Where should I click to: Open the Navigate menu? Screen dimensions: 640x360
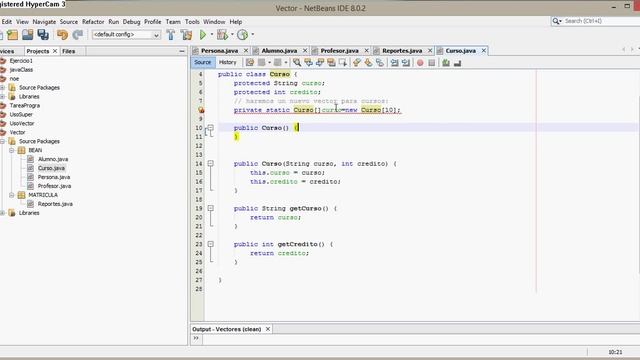tap(44, 22)
